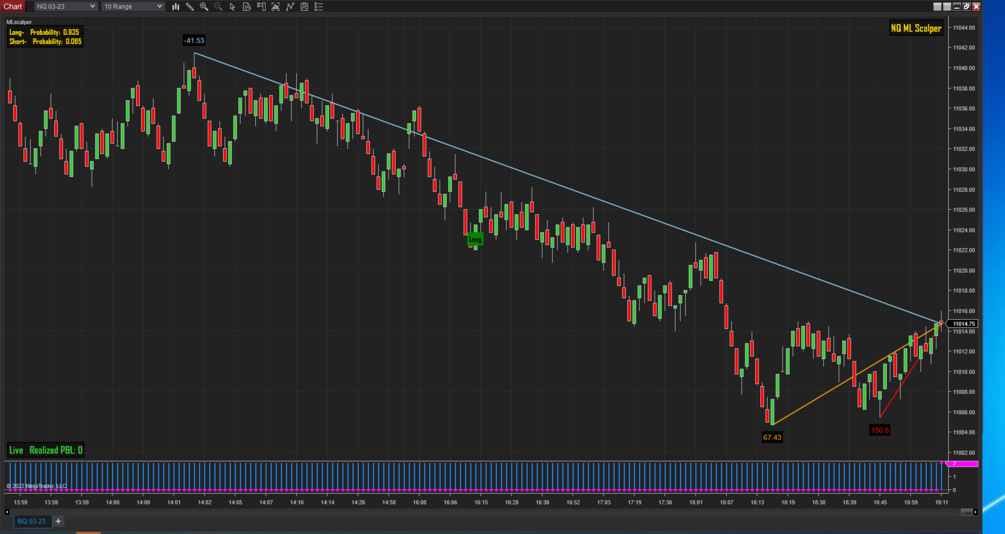
Task: Select the drawing tools pencil icon
Action: [190, 6]
